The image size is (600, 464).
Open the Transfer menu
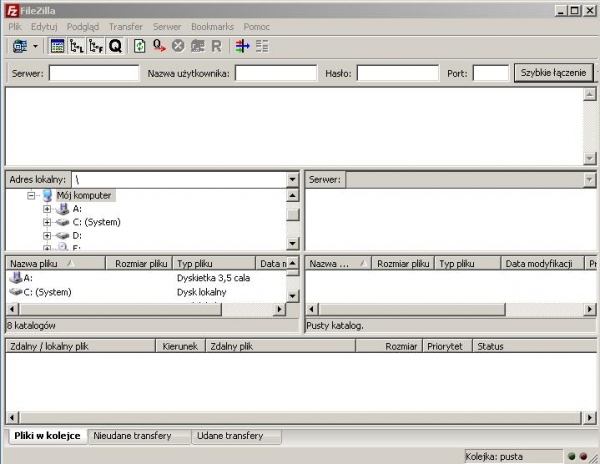point(125,26)
